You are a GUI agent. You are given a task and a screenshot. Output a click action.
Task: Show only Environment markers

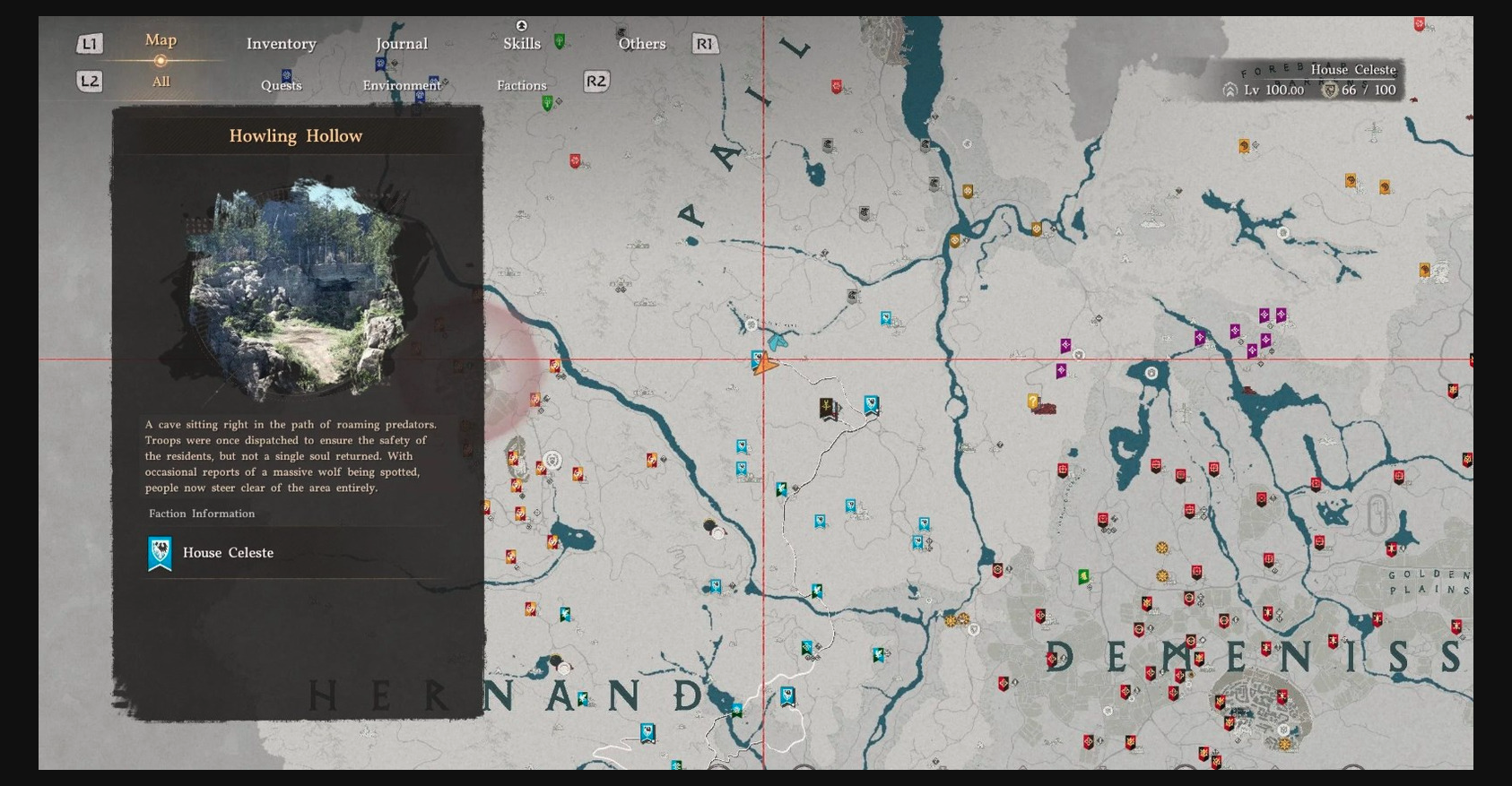click(x=401, y=85)
